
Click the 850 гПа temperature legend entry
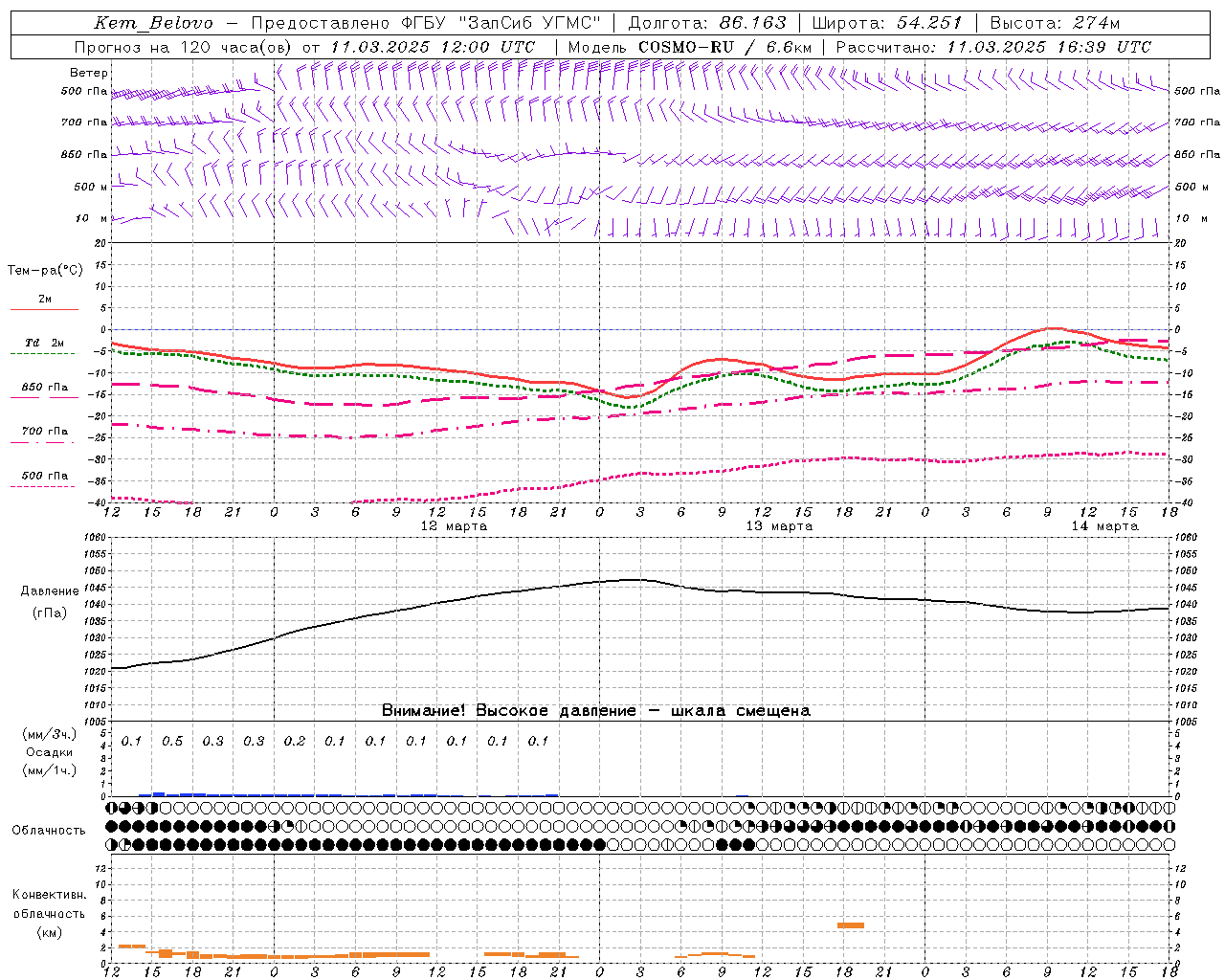tap(45, 388)
